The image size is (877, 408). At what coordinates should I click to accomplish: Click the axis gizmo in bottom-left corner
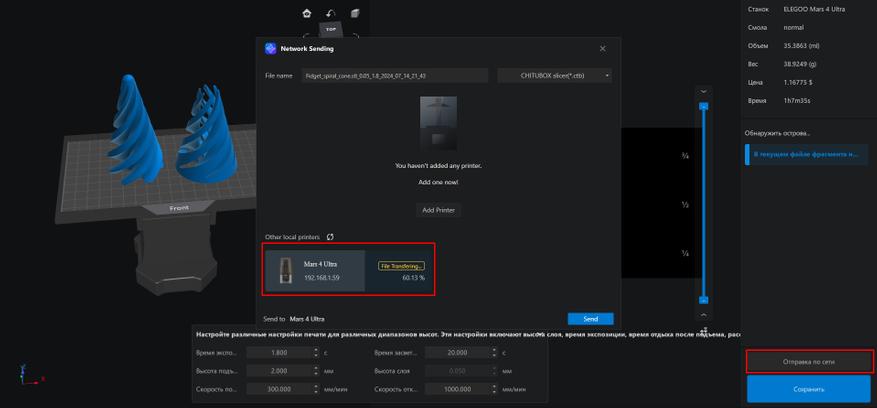point(28,375)
